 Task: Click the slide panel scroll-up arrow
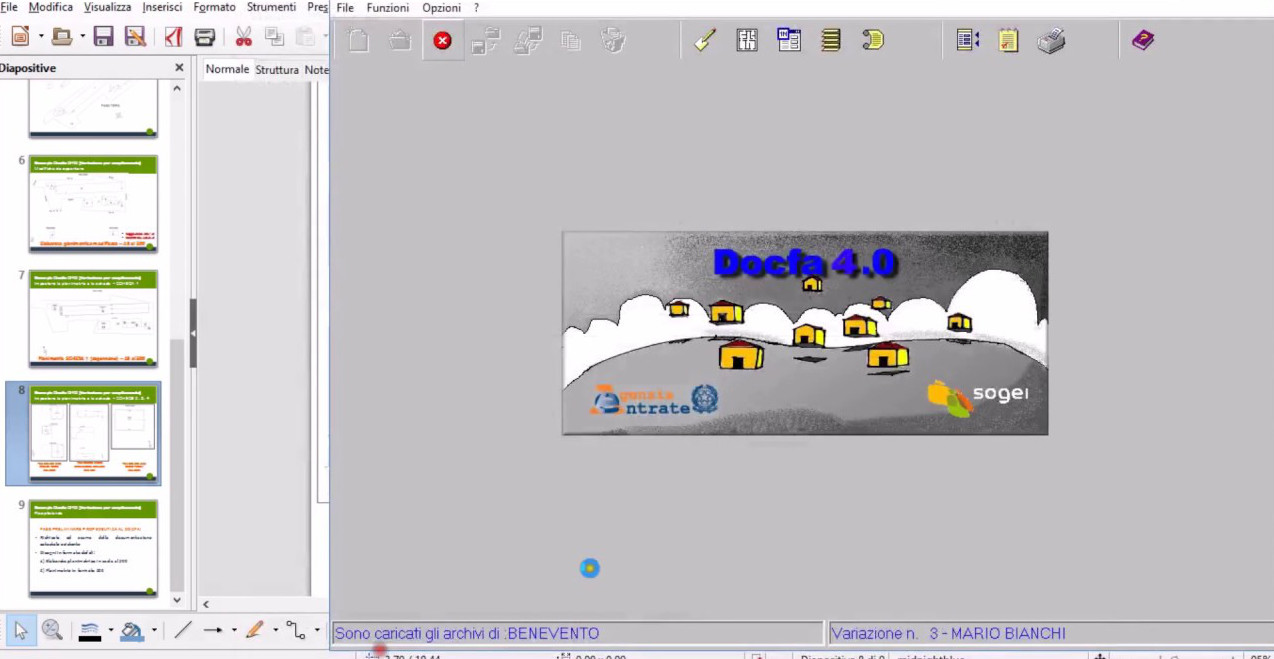point(177,88)
